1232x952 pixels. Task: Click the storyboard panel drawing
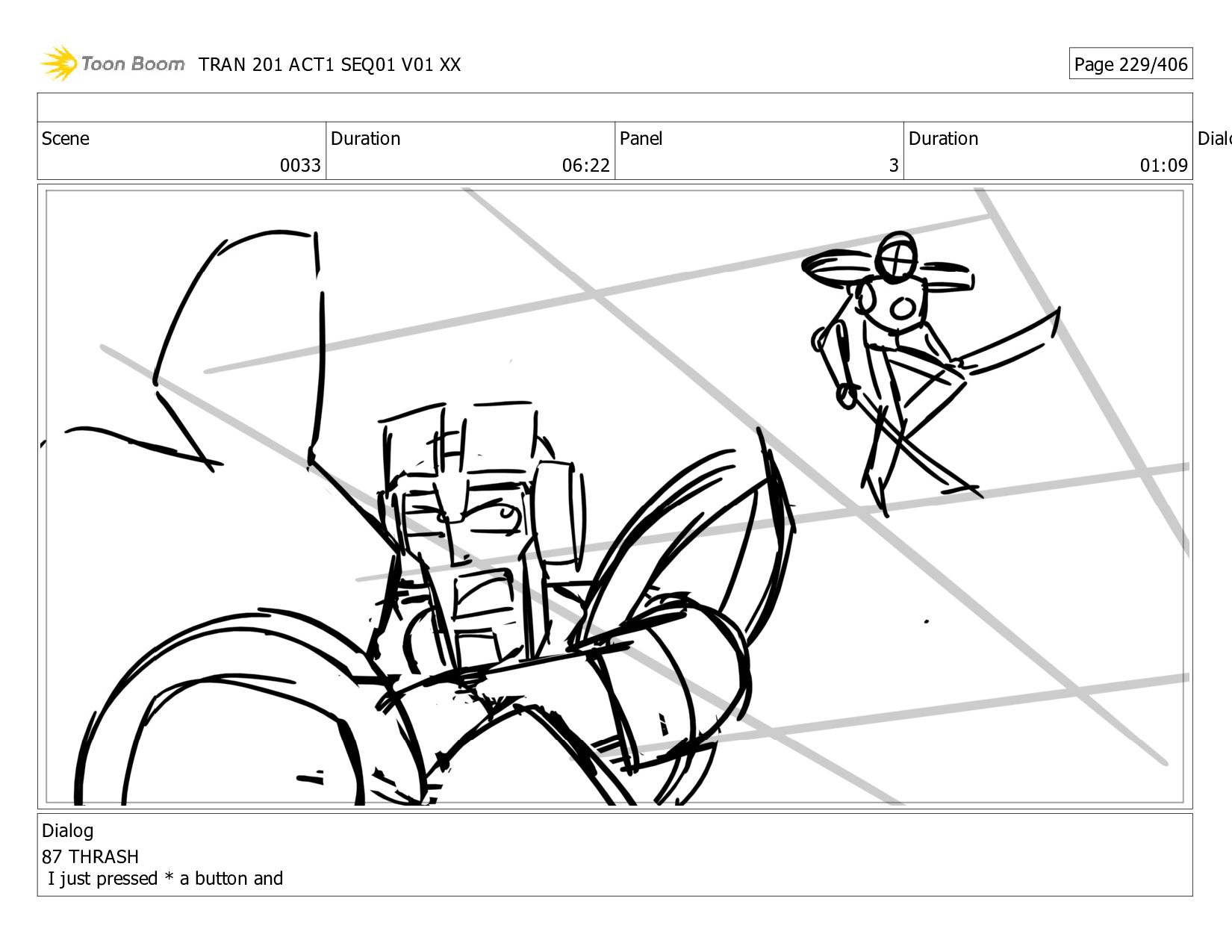click(x=615, y=497)
